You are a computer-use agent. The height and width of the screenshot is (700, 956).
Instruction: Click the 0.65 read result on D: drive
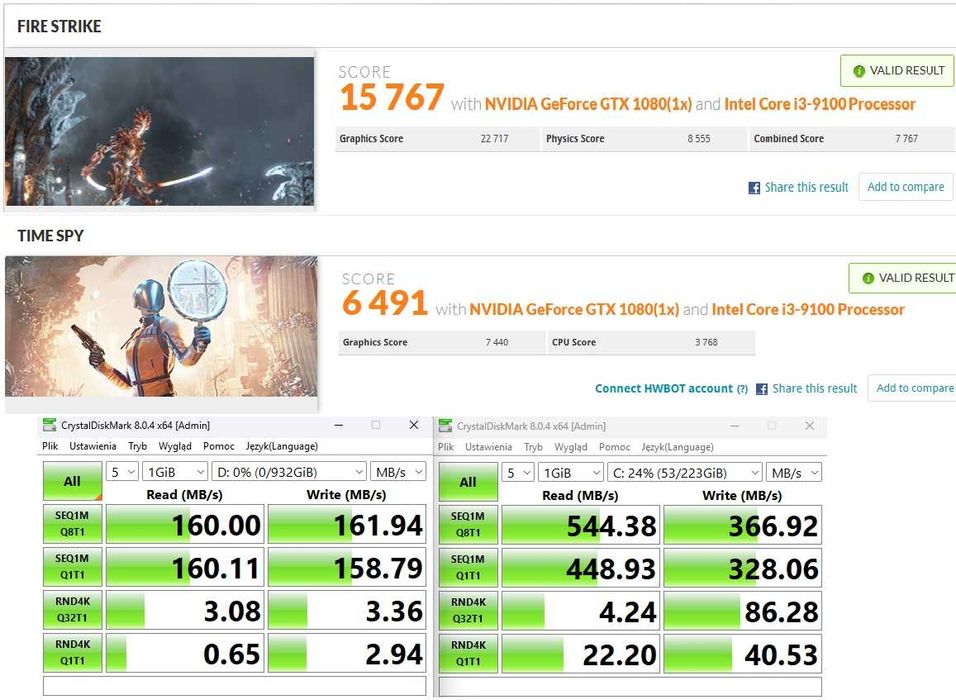pyautogui.click(x=185, y=653)
